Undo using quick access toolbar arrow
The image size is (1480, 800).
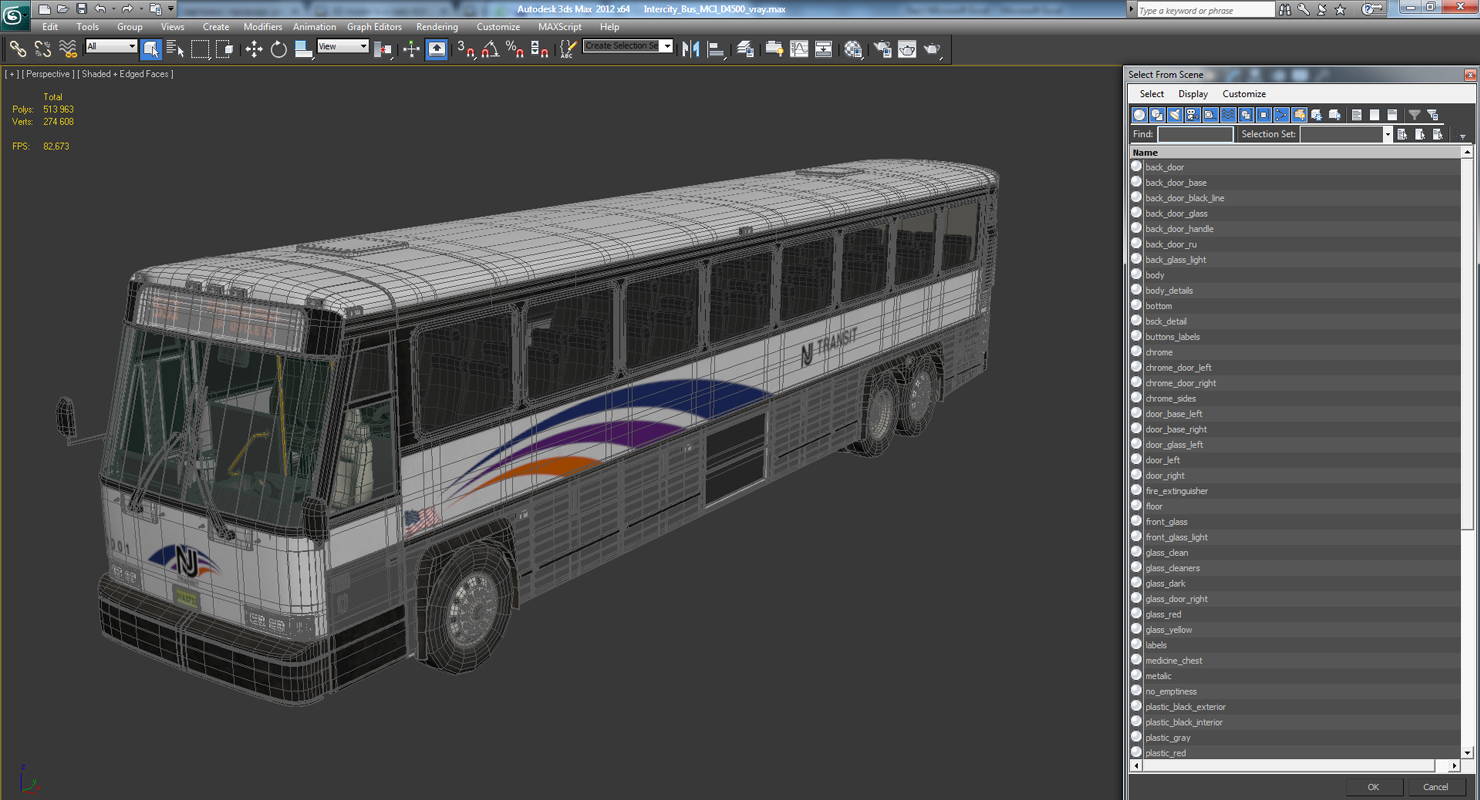tap(100, 9)
